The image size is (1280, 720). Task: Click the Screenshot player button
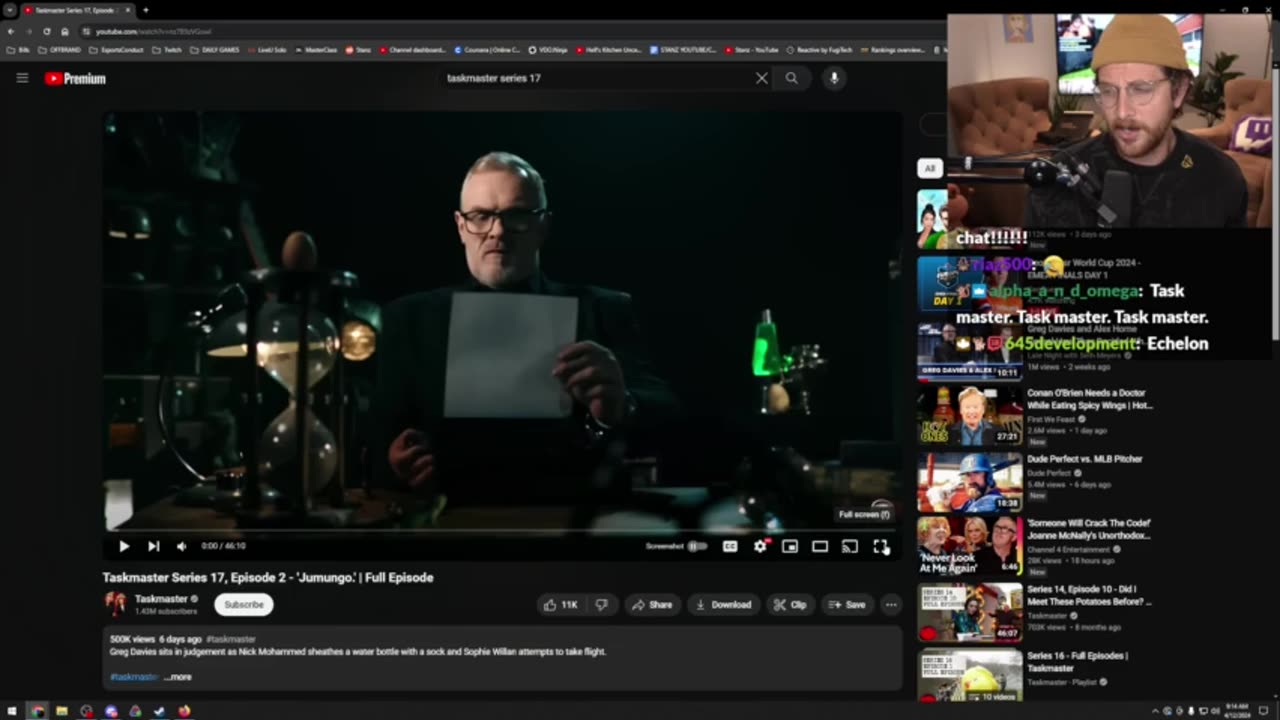click(664, 546)
